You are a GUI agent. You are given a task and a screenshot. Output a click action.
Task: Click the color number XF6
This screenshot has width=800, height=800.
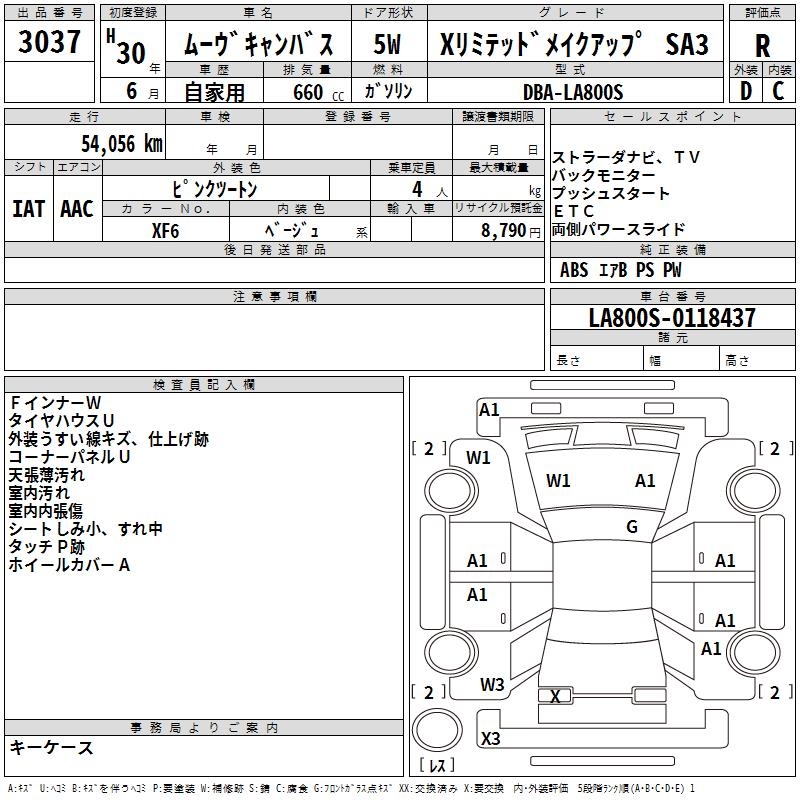(165, 231)
